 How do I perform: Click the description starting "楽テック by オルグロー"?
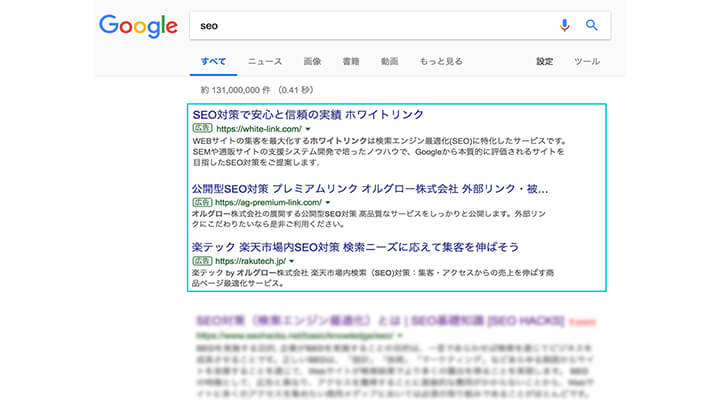373,278
